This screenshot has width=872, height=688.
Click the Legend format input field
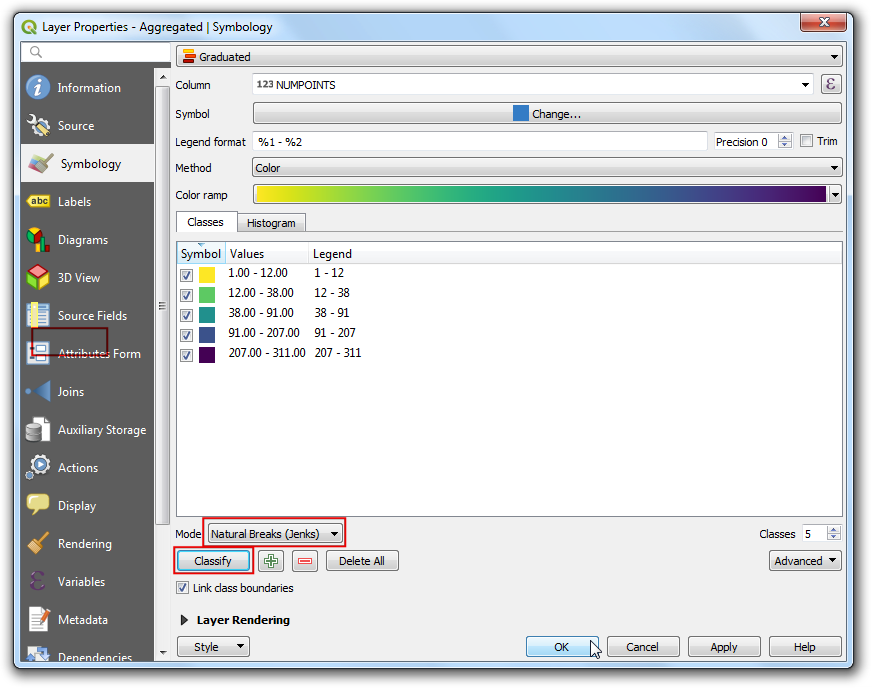click(480, 142)
